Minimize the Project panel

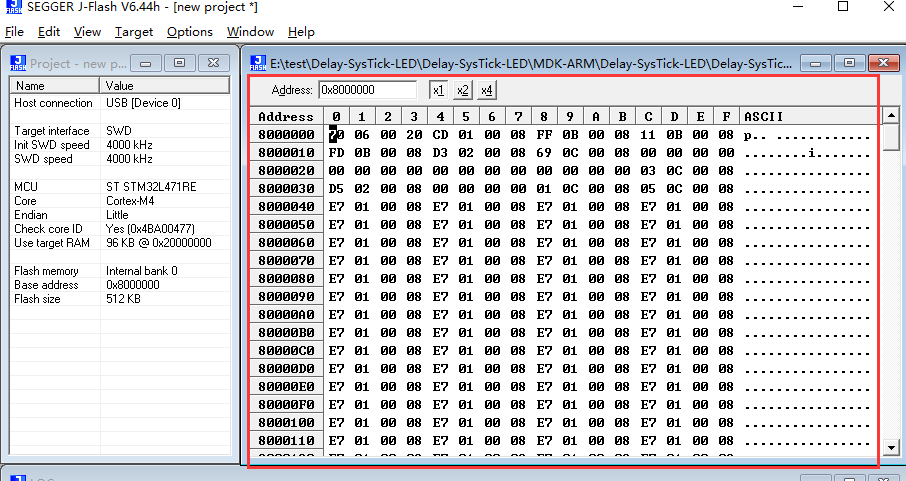(x=146, y=63)
